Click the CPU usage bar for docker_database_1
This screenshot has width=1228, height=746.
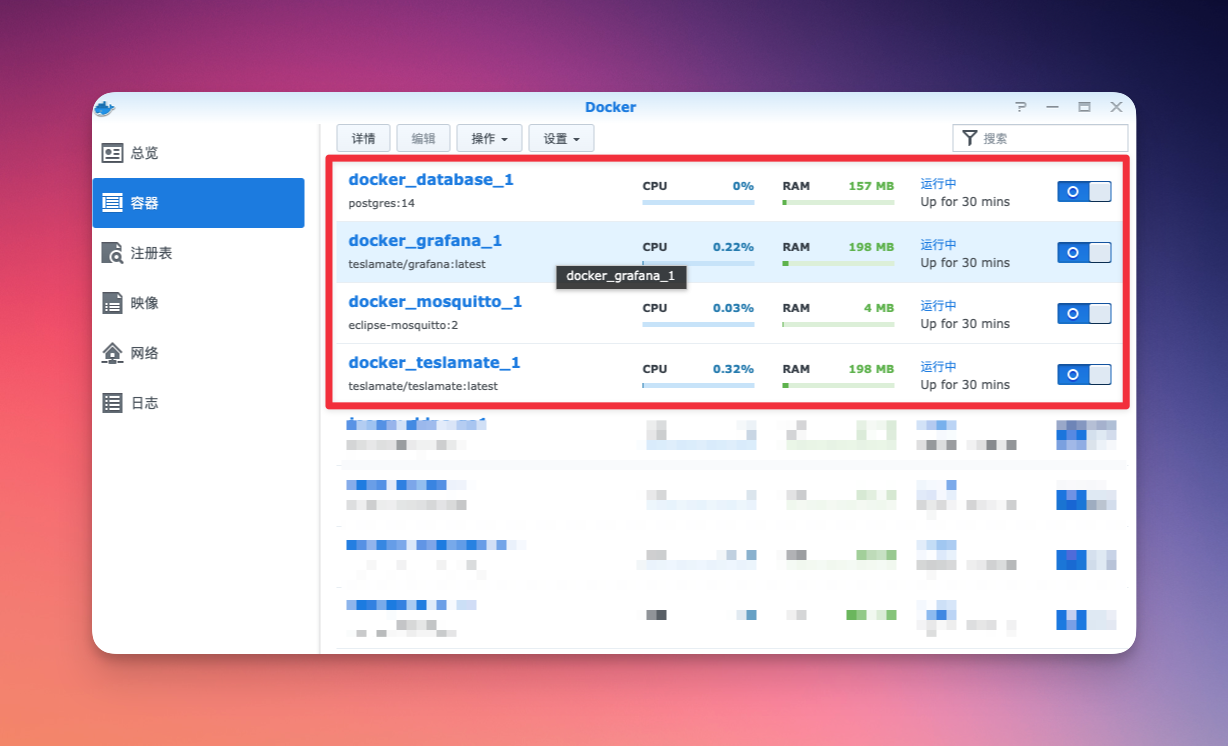(698, 202)
